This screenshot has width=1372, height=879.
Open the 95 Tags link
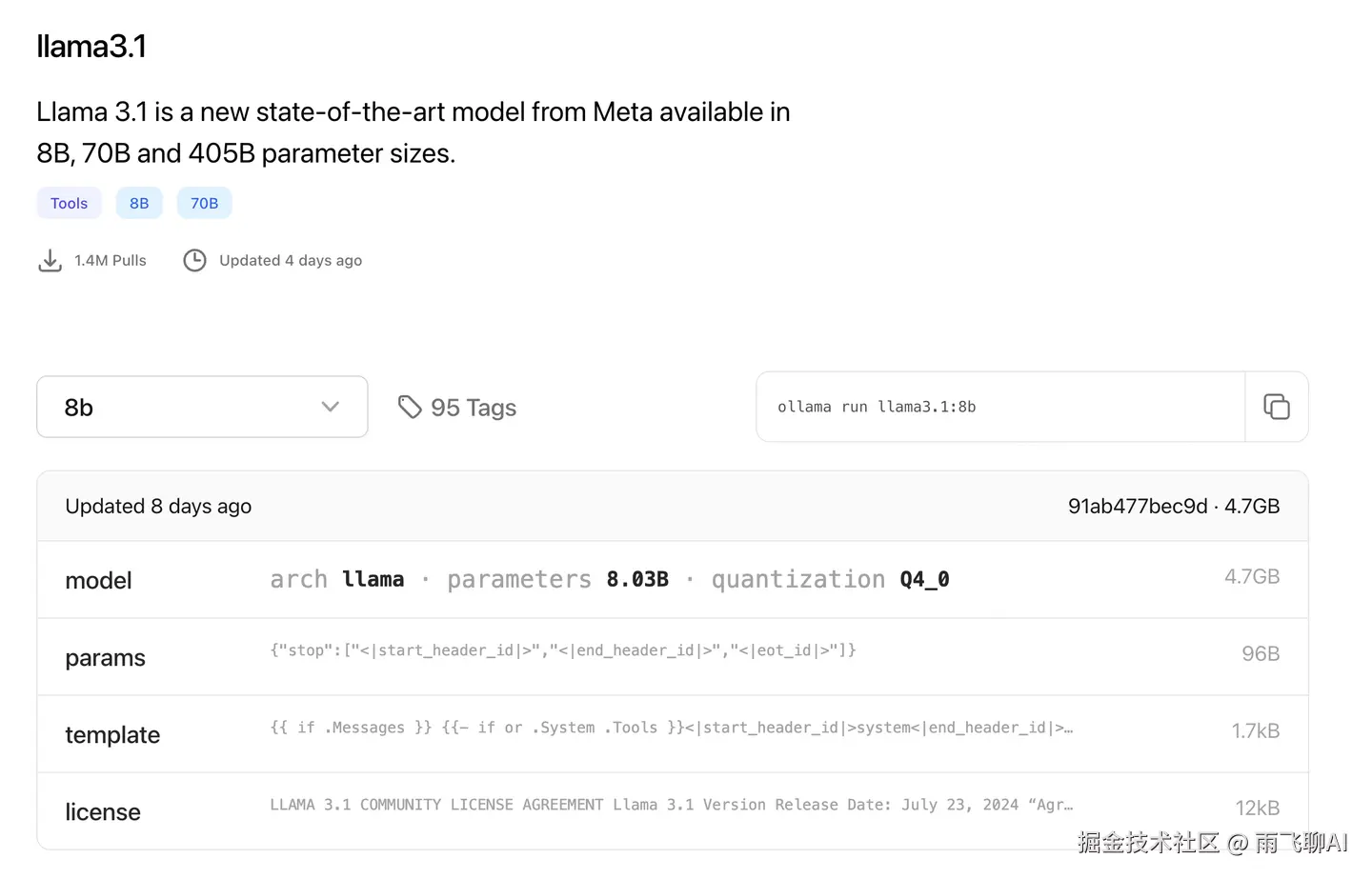(473, 408)
